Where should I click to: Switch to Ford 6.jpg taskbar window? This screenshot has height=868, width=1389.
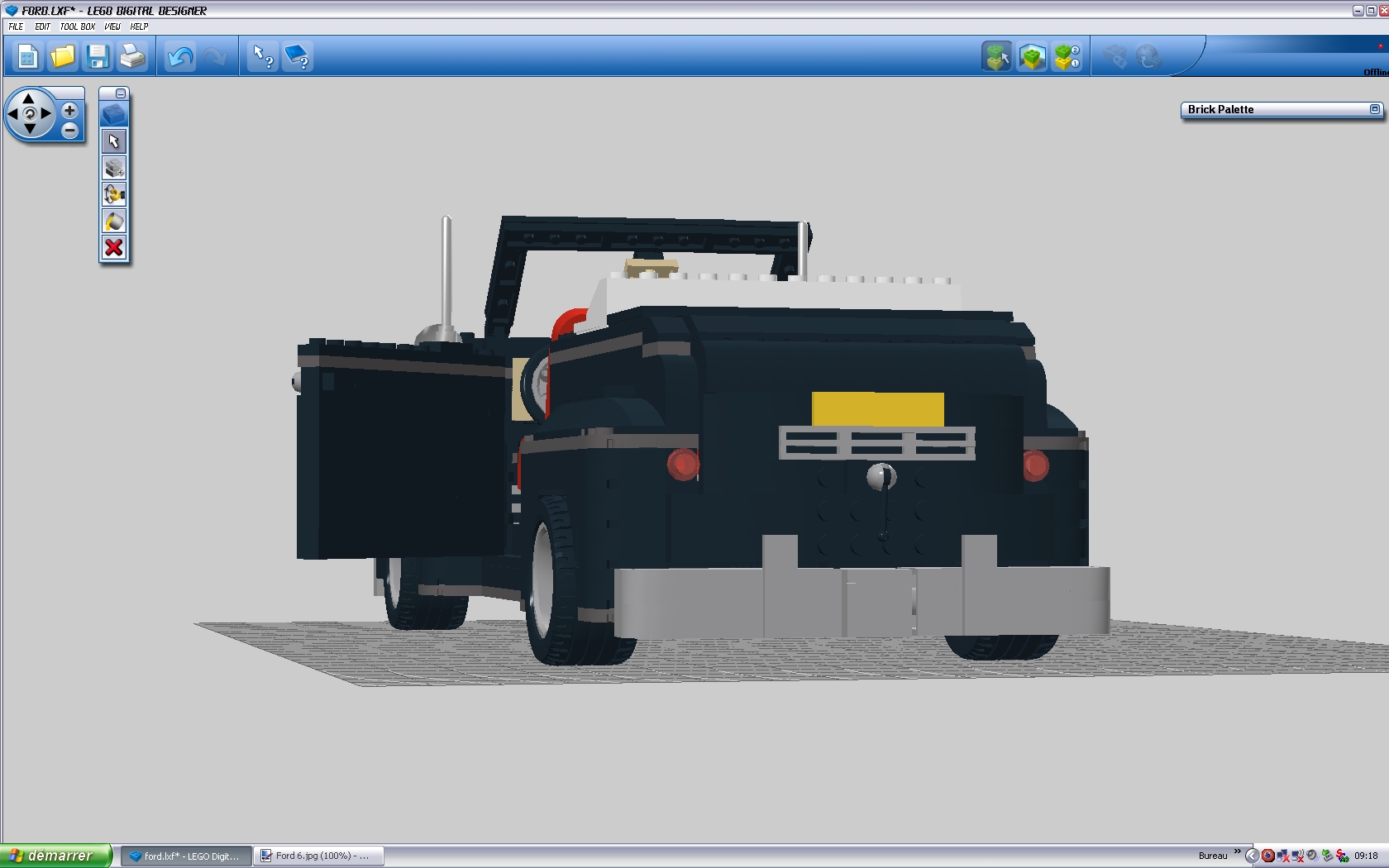coord(318,856)
